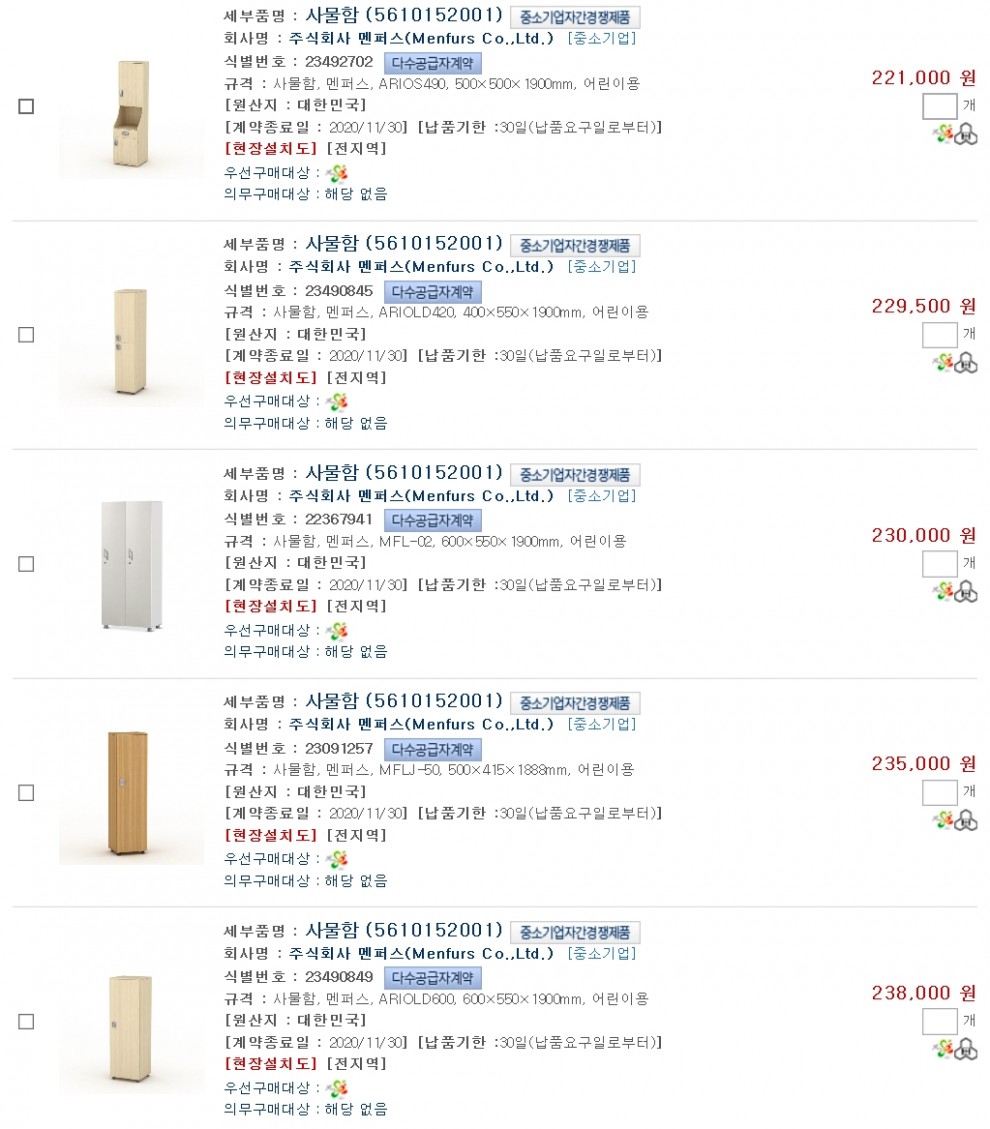Image resolution: width=990 pixels, height=1129 pixels.
Task: Click colorful icon below 230,000 원 quantity box
Action: click(943, 592)
